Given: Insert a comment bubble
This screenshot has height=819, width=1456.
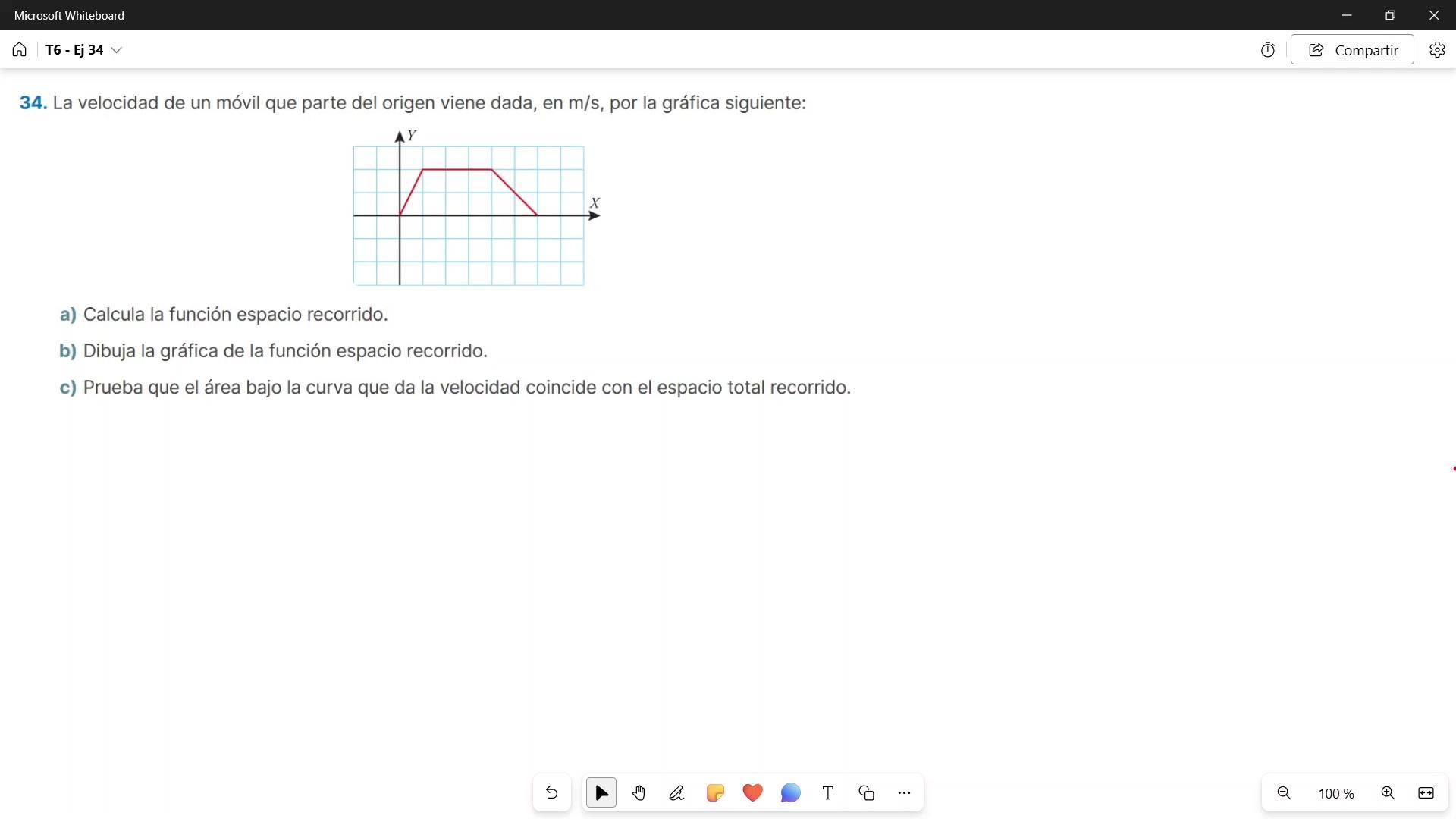Looking at the screenshot, I should (790, 793).
